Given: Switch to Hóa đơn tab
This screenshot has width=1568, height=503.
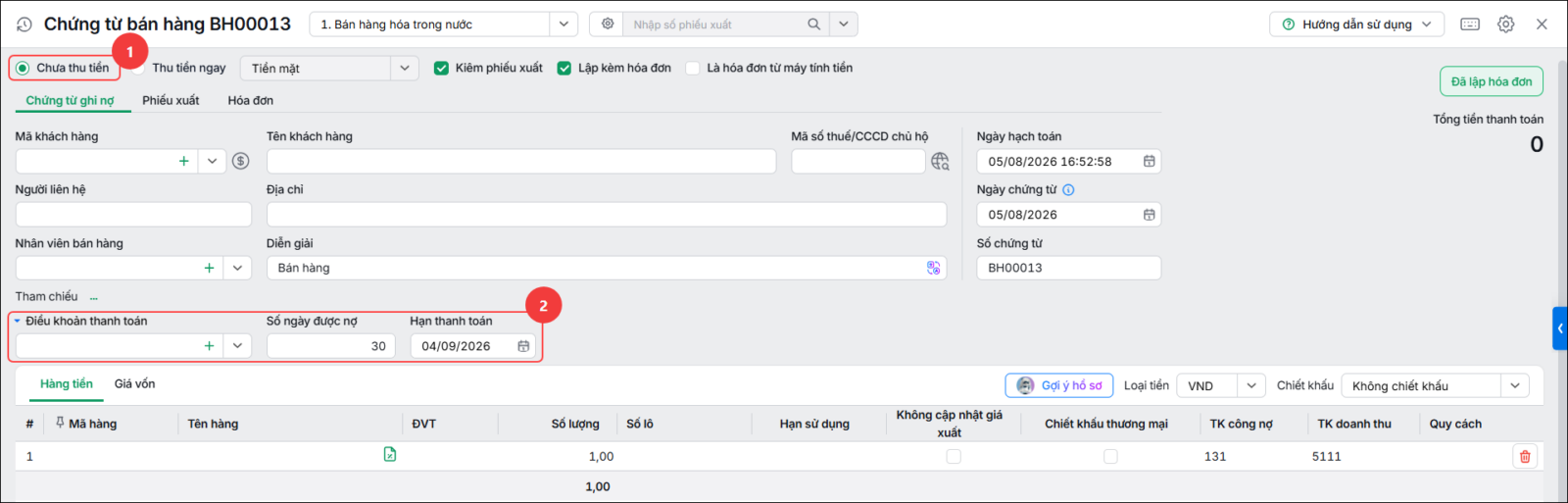Looking at the screenshot, I should [251, 101].
